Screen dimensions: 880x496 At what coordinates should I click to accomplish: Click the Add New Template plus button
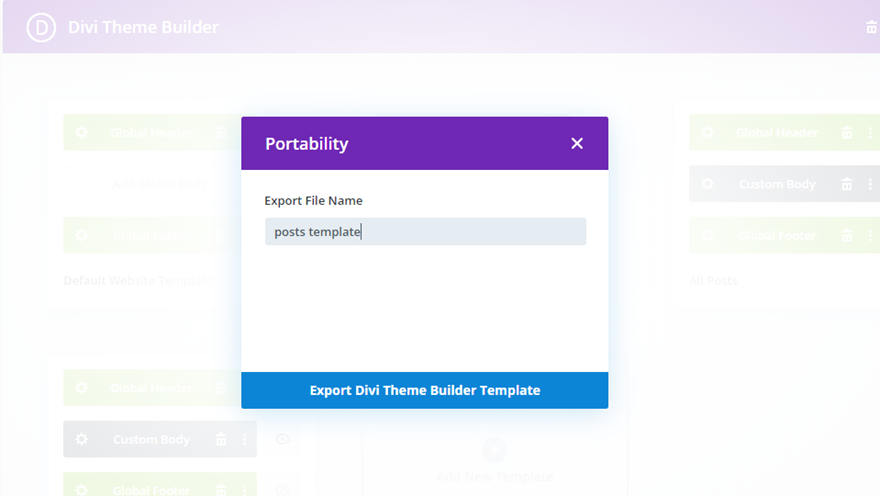coord(494,450)
